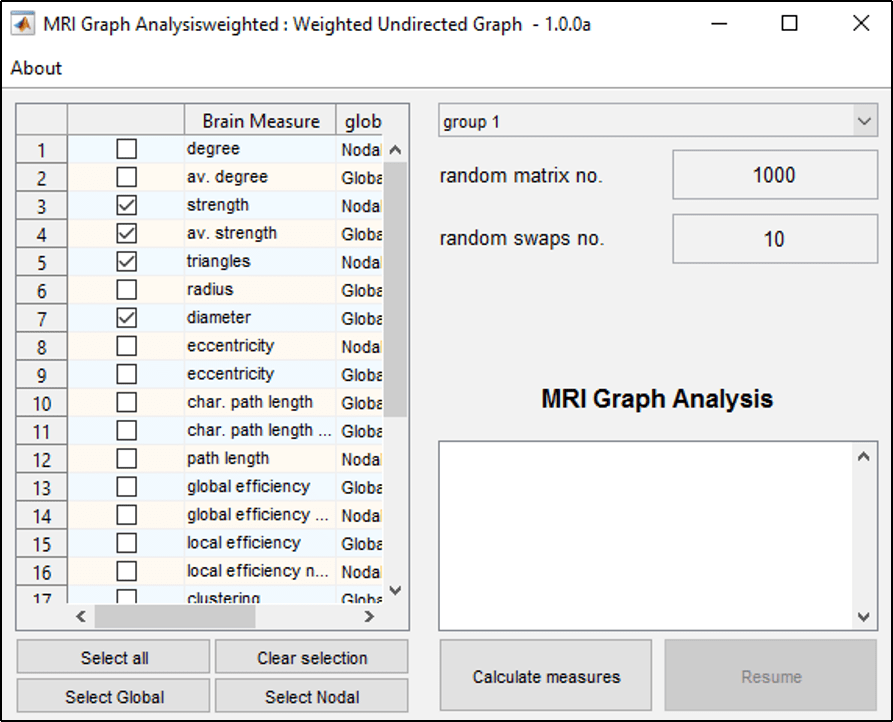Screen dimensions: 893x722
Task: Enable the global efficiency checkbox
Action: (126, 488)
